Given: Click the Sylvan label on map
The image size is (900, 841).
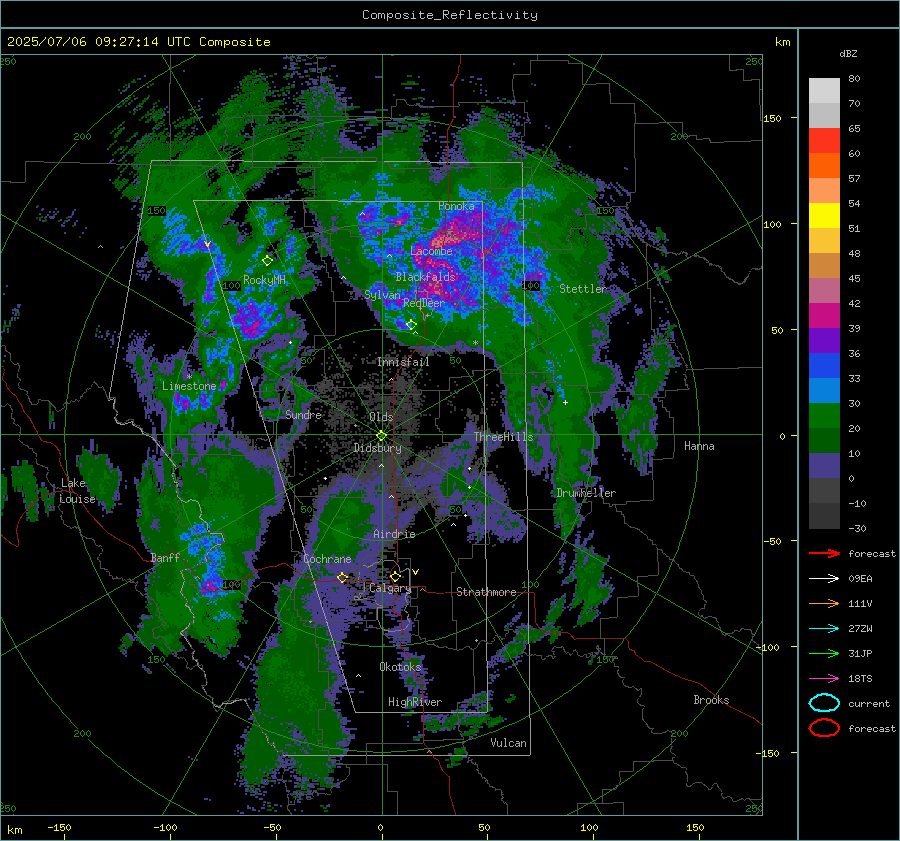Looking at the screenshot, I should (382, 295).
